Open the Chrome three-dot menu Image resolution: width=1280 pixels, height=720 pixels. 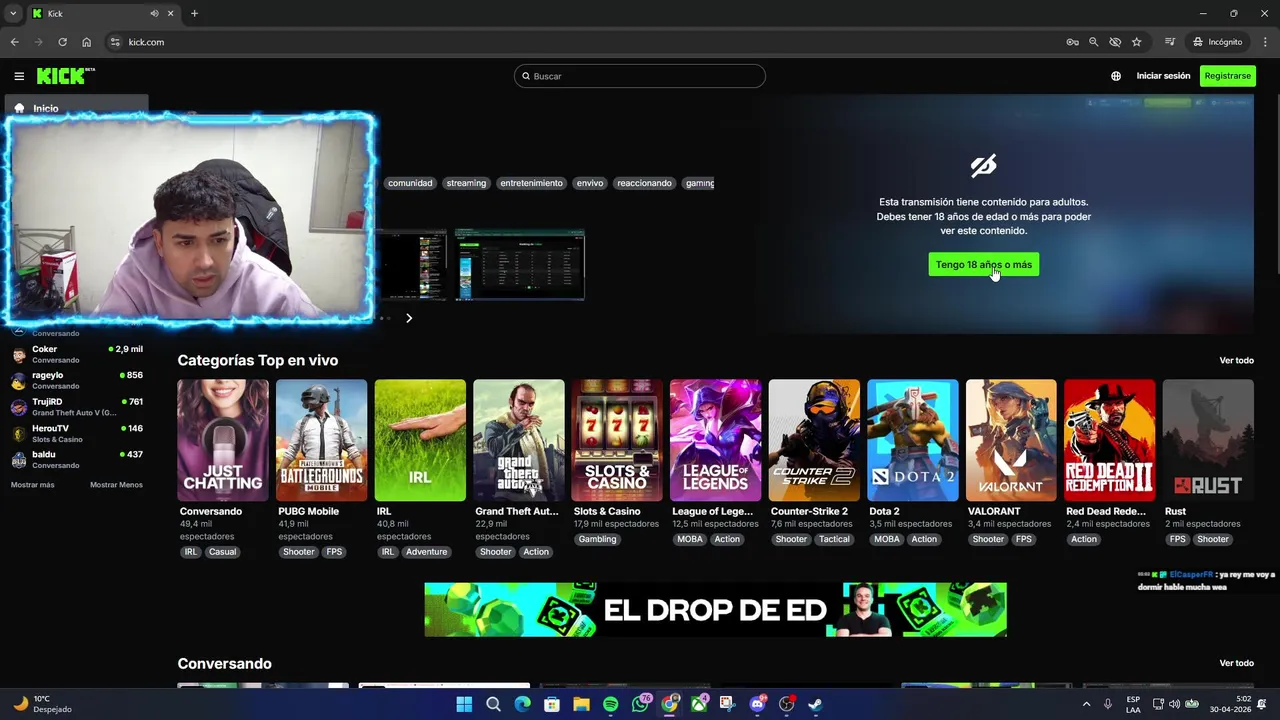click(x=1266, y=42)
